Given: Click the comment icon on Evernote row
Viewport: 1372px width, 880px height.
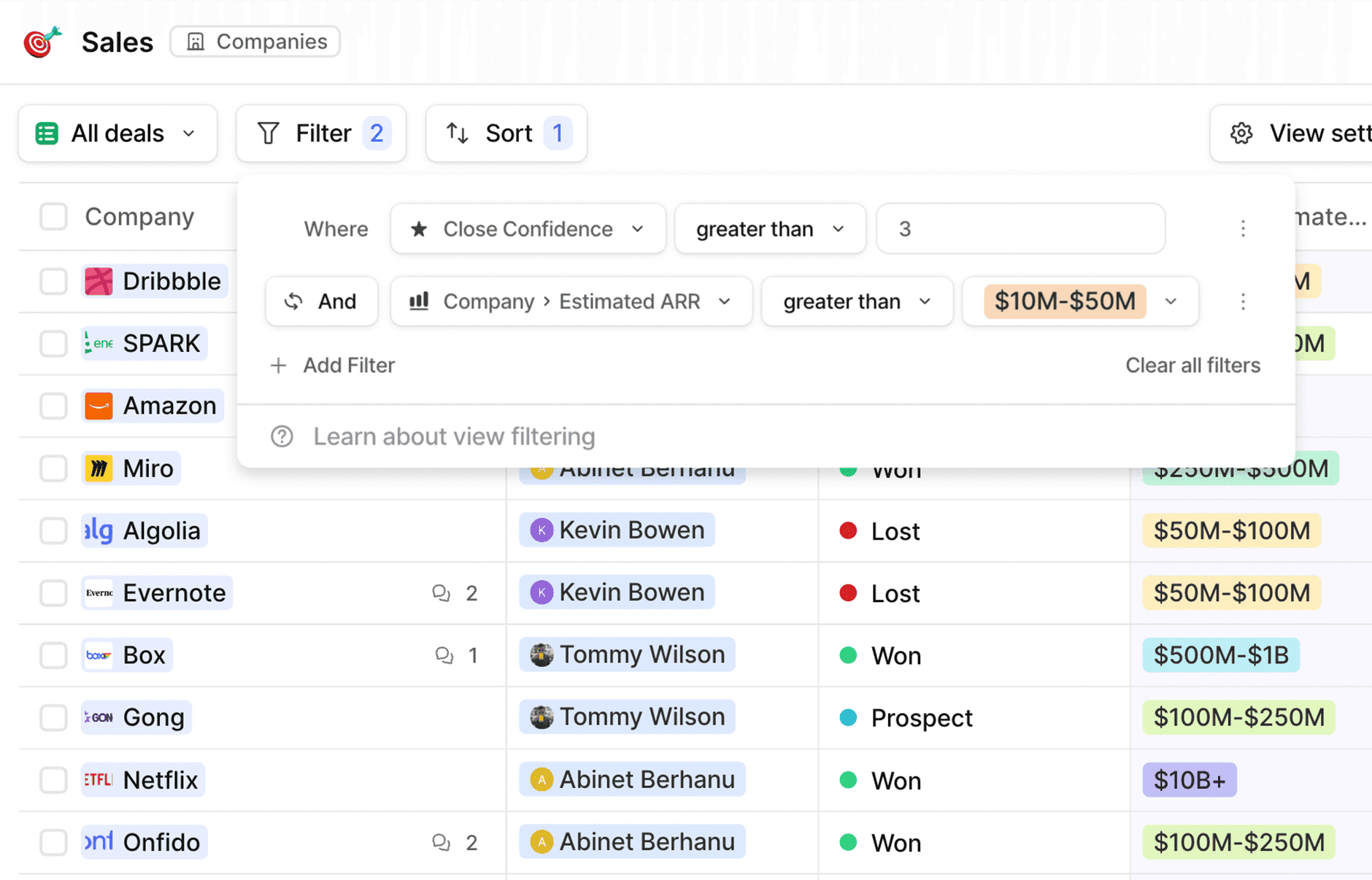Looking at the screenshot, I should 441,593.
